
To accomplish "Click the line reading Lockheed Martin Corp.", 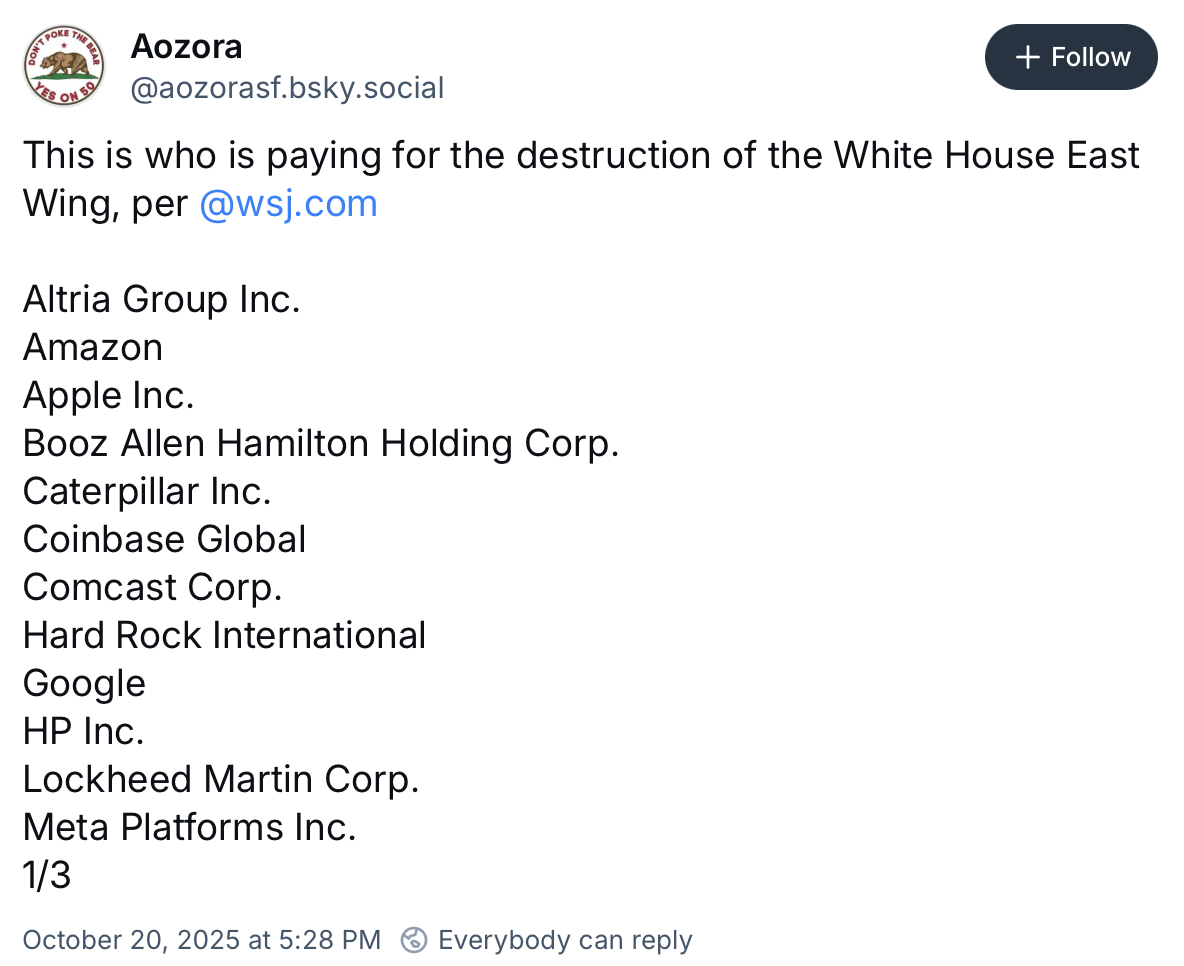I will (x=220, y=779).
